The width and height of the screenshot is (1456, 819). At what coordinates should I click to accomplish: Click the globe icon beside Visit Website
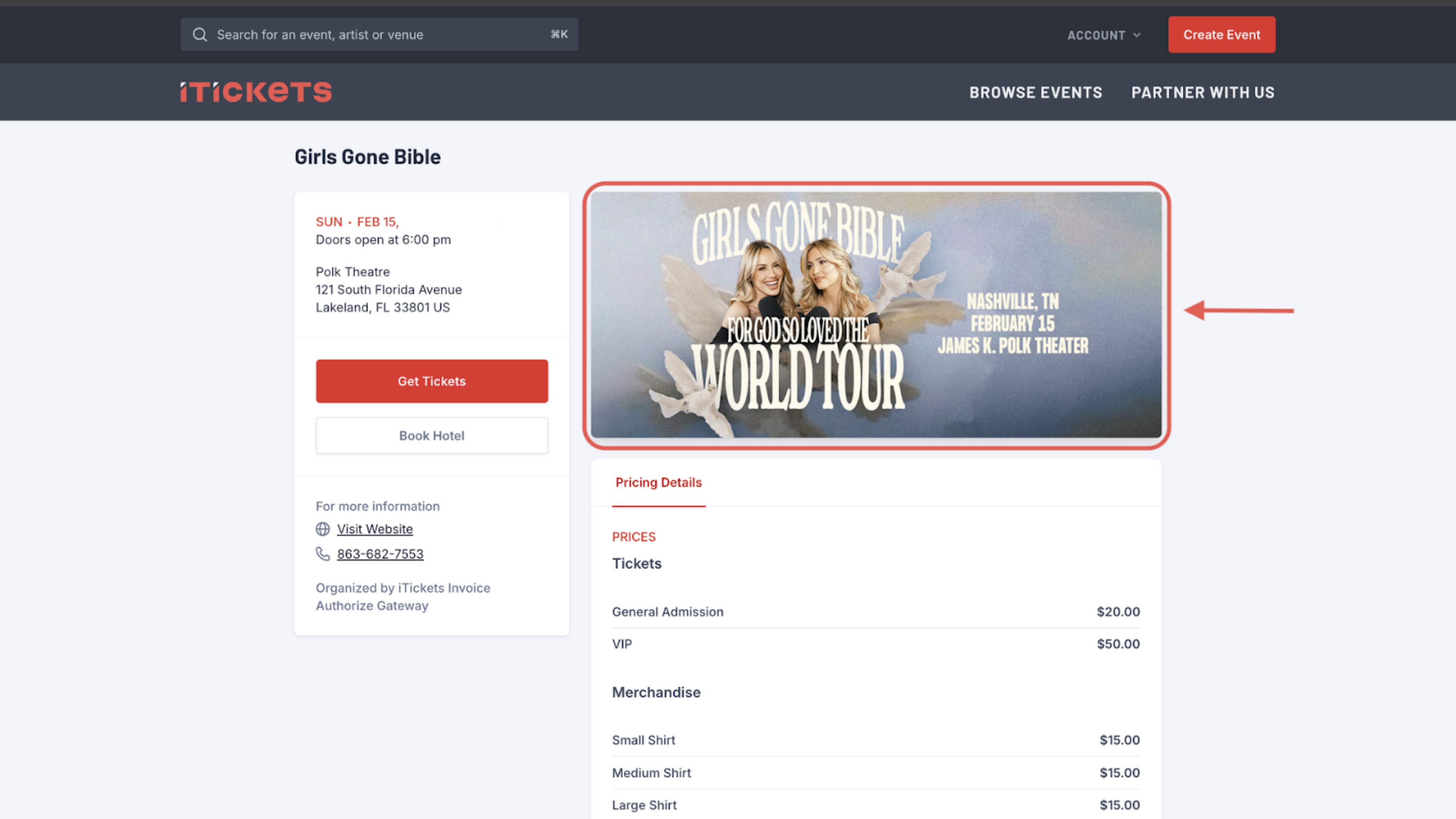point(323,529)
